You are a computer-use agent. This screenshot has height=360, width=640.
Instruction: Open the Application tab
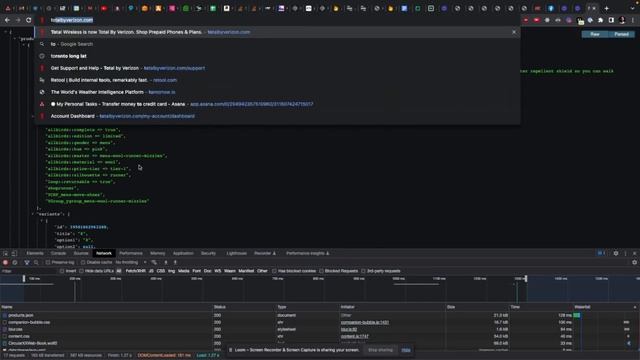[x=183, y=253]
